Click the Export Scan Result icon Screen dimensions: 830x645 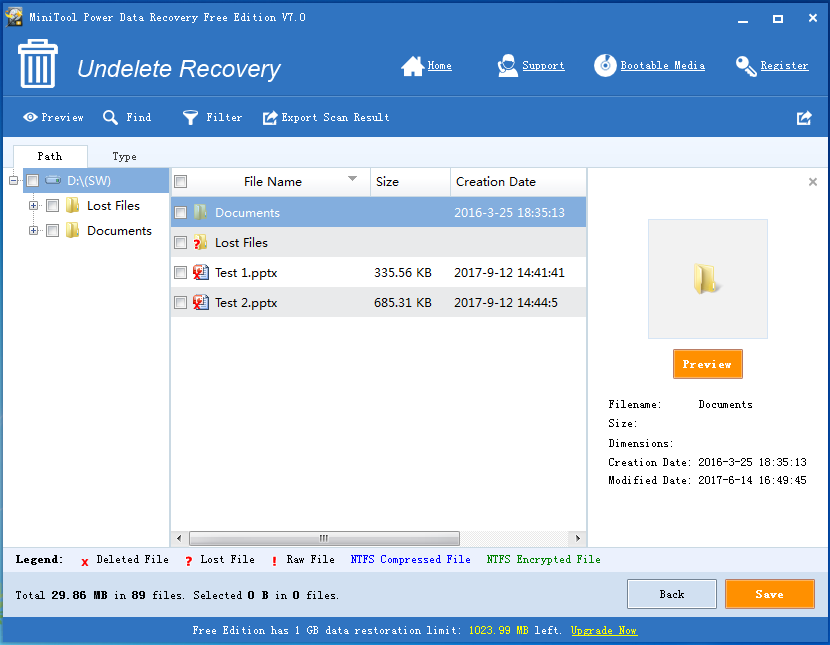click(x=270, y=117)
